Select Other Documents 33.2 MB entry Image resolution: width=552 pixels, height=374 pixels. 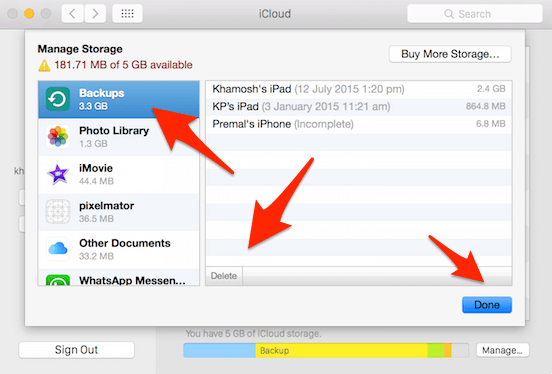click(119, 249)
